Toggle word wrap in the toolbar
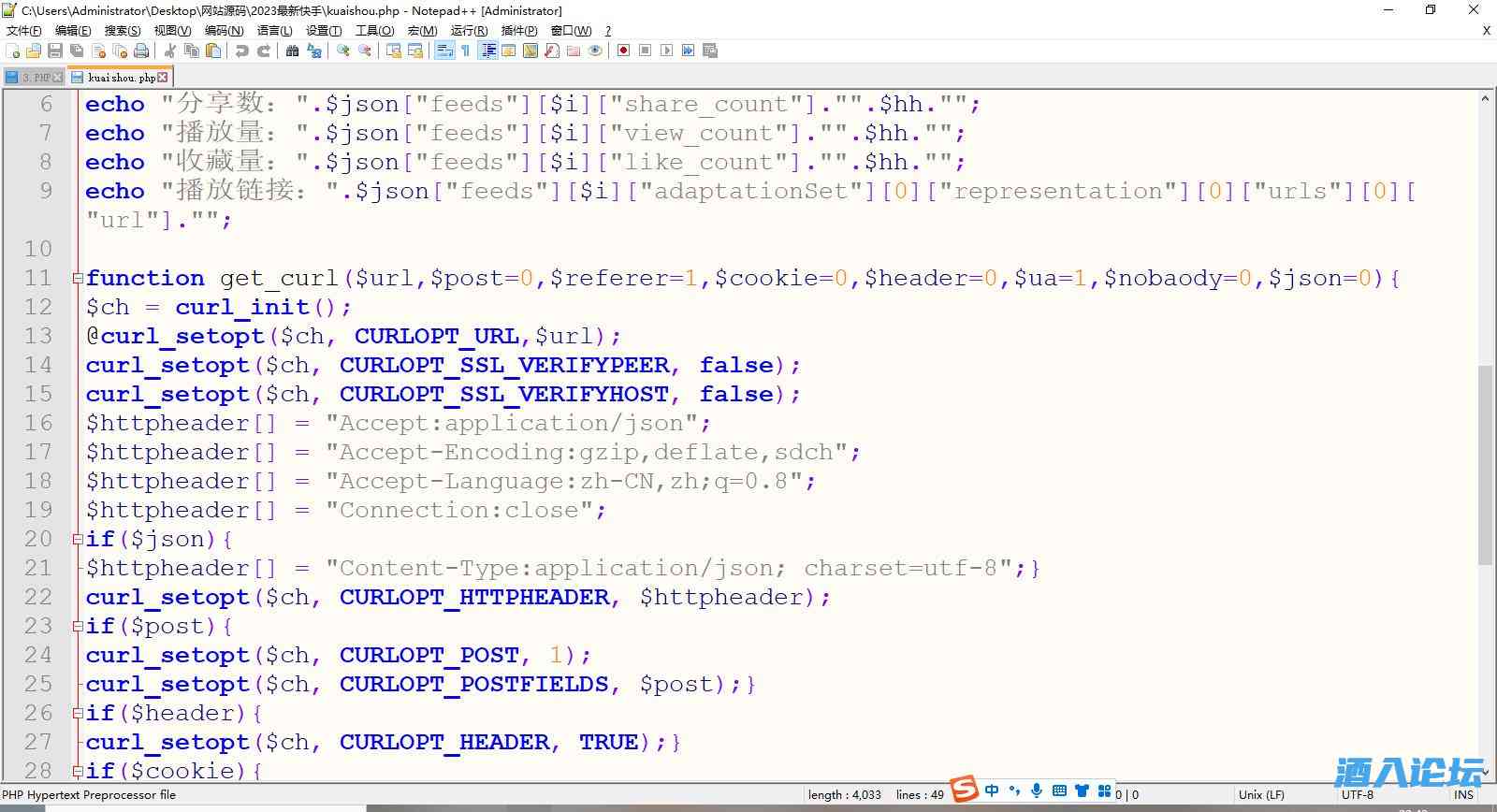 pyautogui.click(x=444, y=51)
